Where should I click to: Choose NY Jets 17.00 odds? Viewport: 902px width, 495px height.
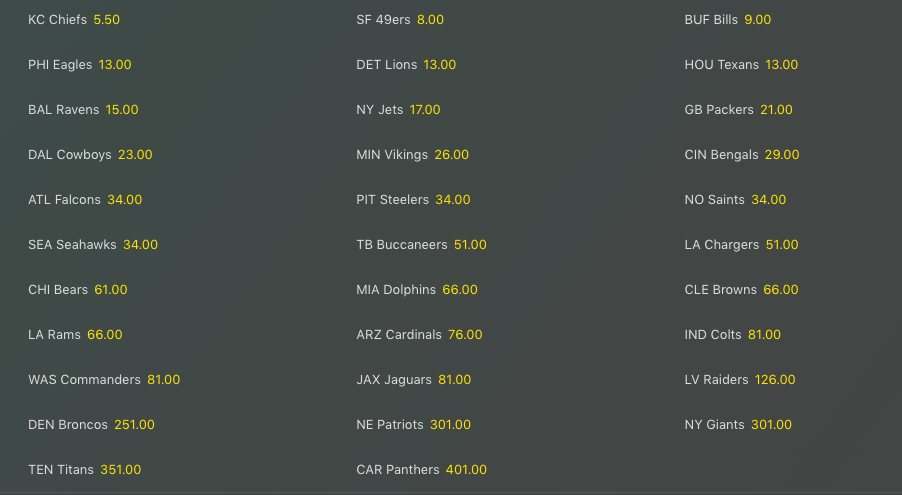pos(424,110)
